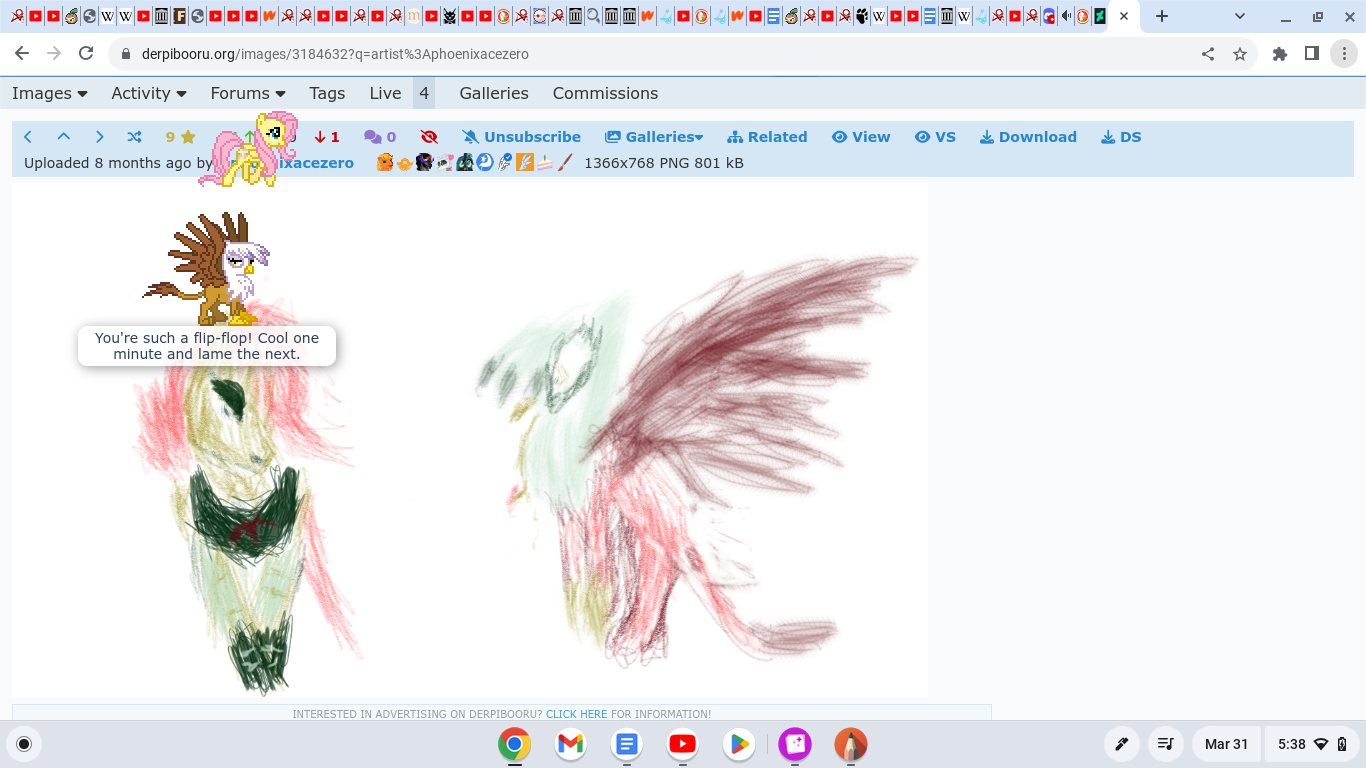This screenshot has width=1366, height=768.
Task: Open the calendar from Mar 31 date
Action: click(x=1226, y=744)
